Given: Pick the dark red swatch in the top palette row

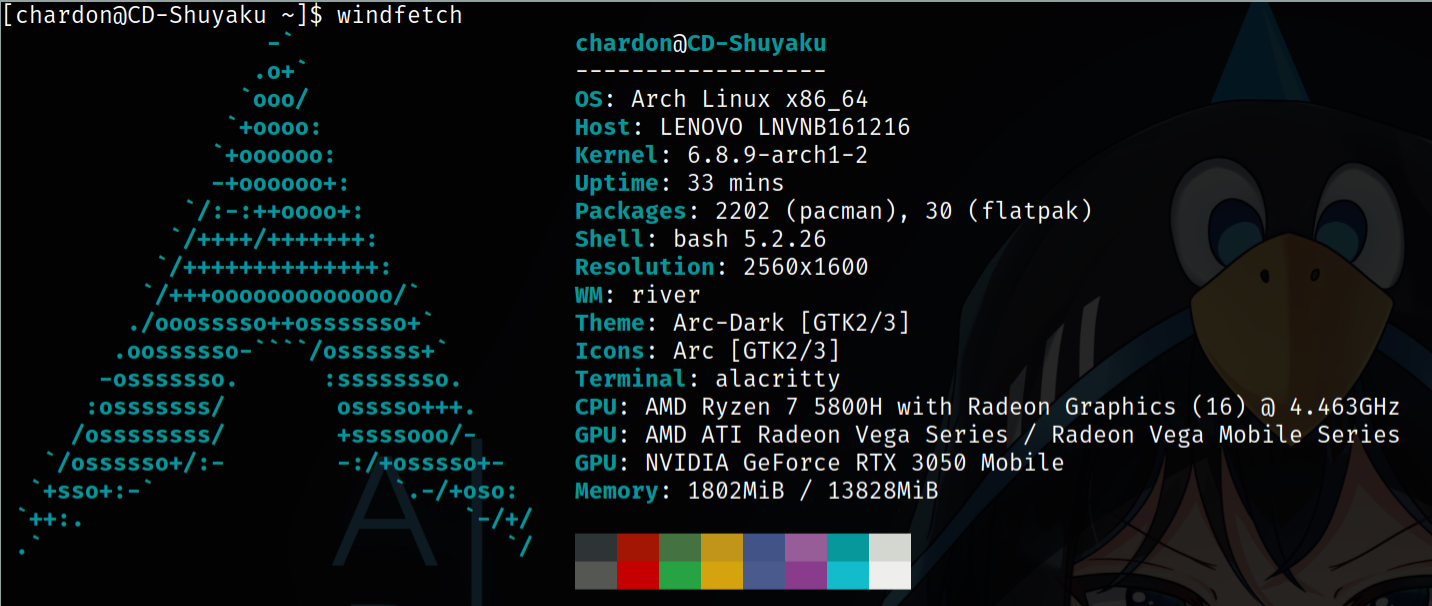Looking at the screenshot, I should pos(638,547).
